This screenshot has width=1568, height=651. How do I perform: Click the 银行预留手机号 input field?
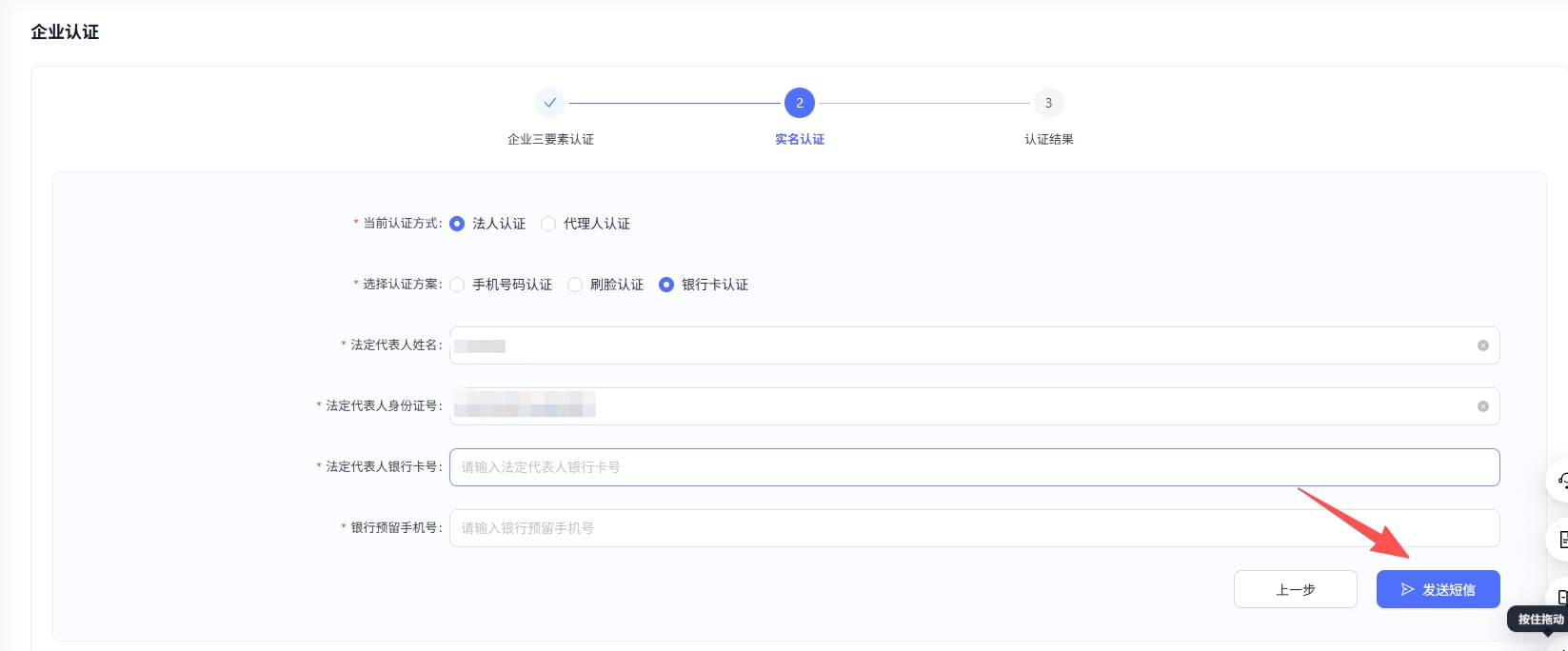974,528
